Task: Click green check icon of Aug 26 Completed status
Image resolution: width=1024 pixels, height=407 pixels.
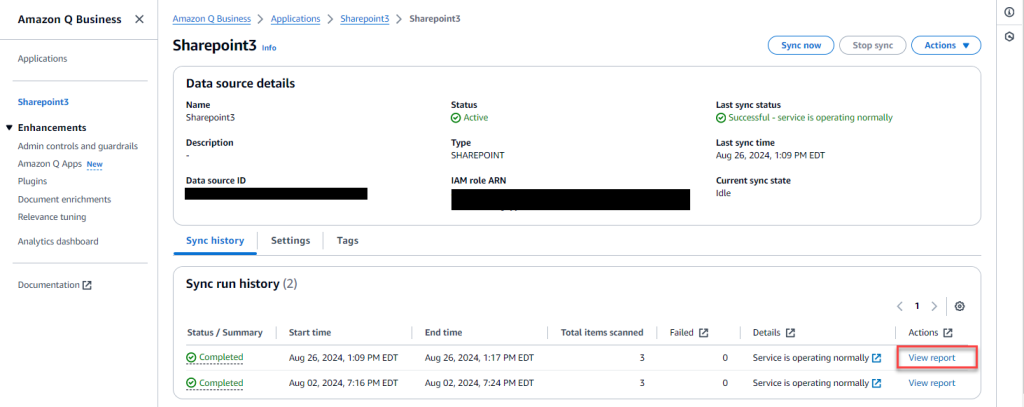Action: 191,357
